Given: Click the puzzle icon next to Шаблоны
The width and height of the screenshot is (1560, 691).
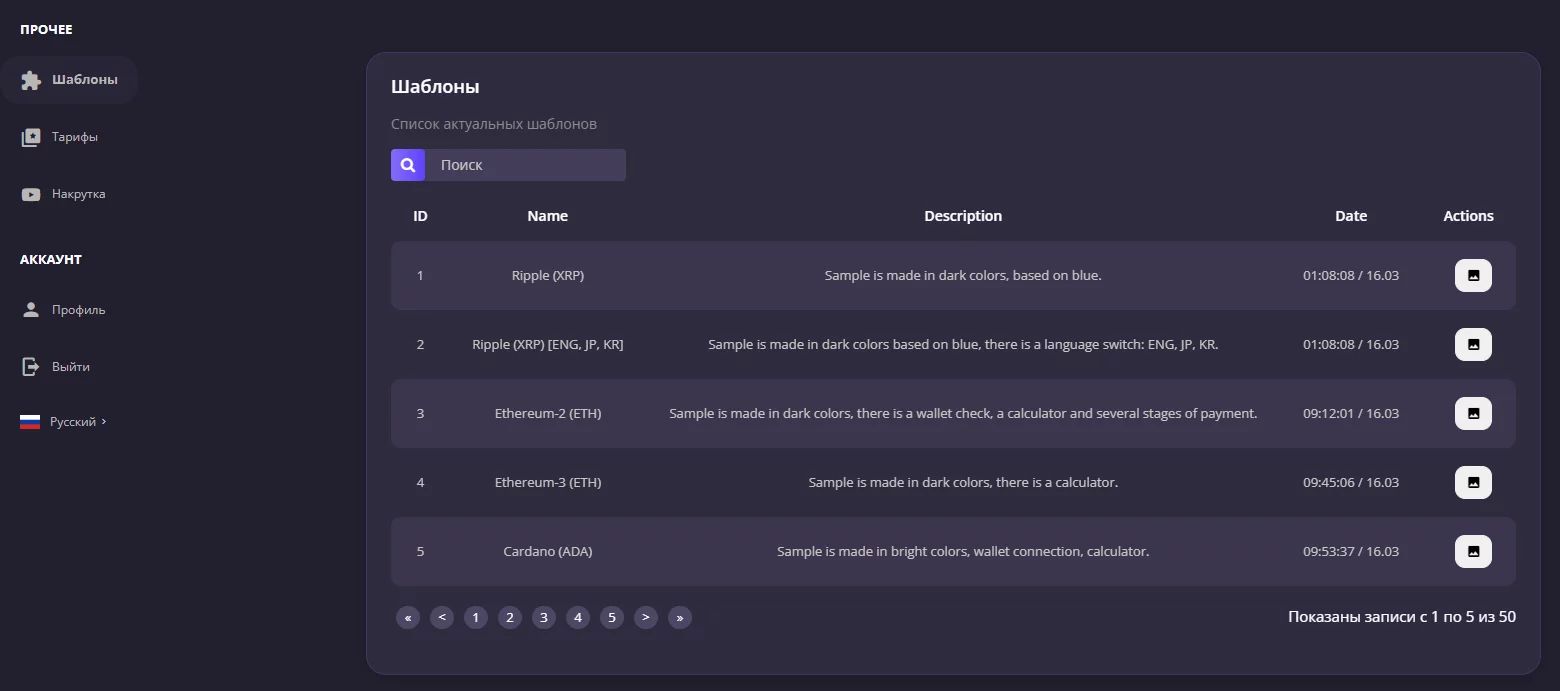Looking at the screenshot, I should pos(31,80).
